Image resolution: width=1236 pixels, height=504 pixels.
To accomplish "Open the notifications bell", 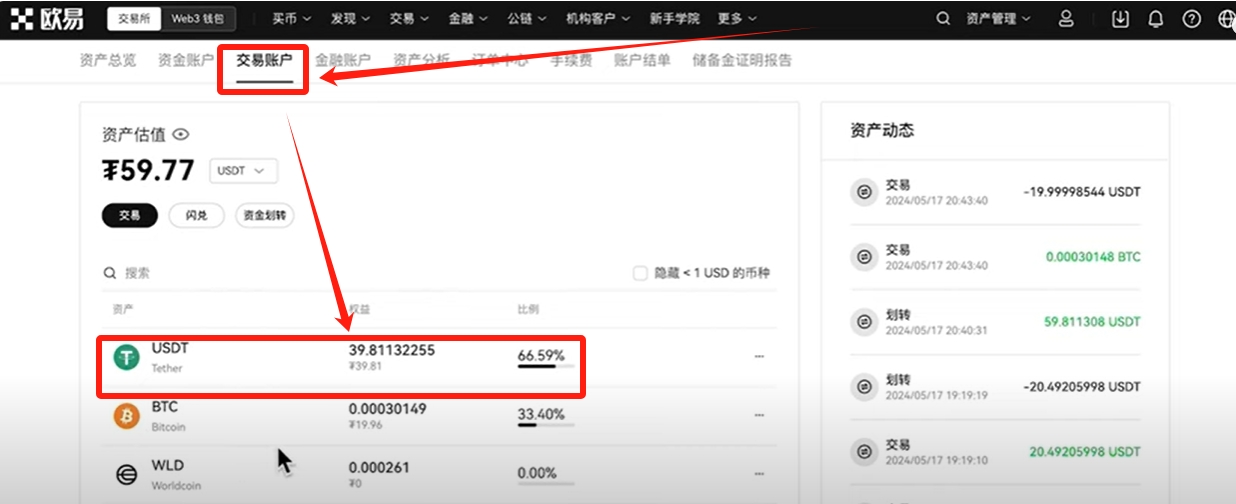I will [x=1155, y=19].
